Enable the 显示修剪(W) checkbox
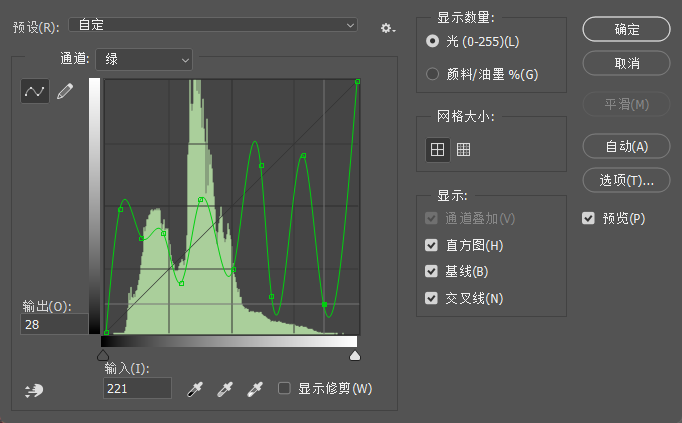Viewport: 682px width, 423px height. coord(284,388)
